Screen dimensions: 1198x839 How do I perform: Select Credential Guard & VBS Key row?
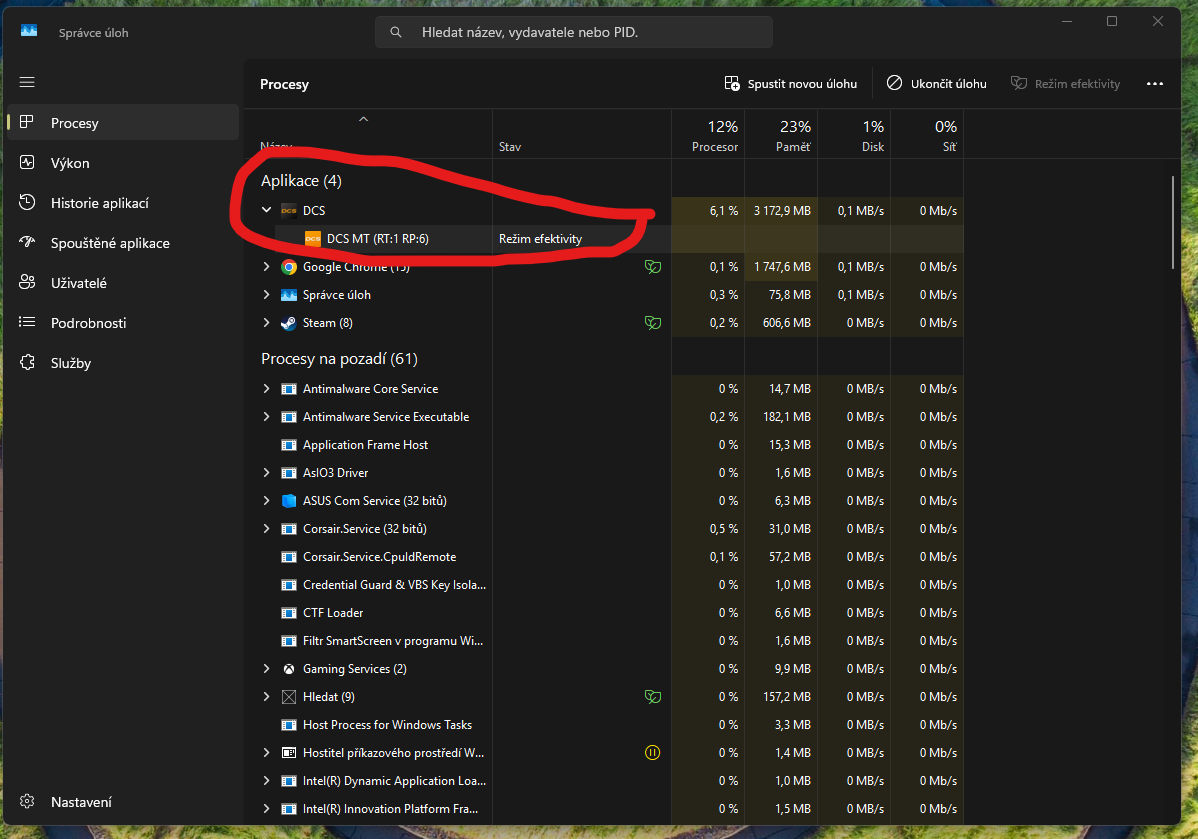pyautogui.click(x=604, y=585)
